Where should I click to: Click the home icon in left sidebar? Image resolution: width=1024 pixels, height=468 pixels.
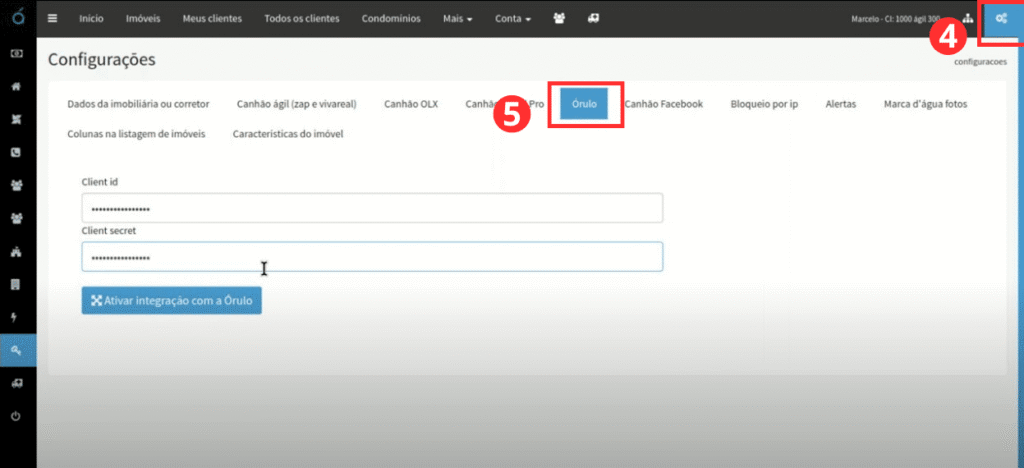tap(16, 86)
